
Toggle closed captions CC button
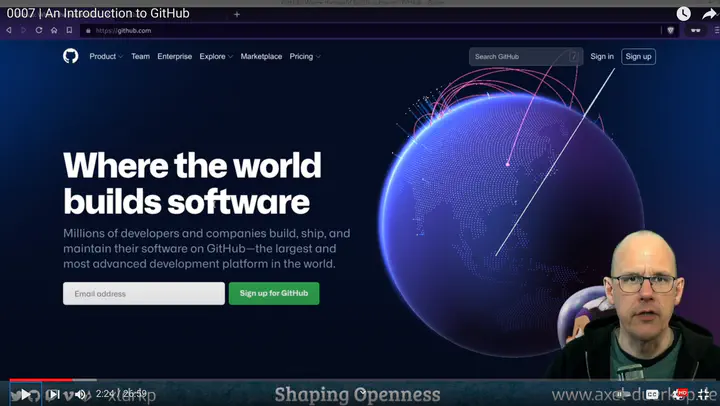[652, 394]
